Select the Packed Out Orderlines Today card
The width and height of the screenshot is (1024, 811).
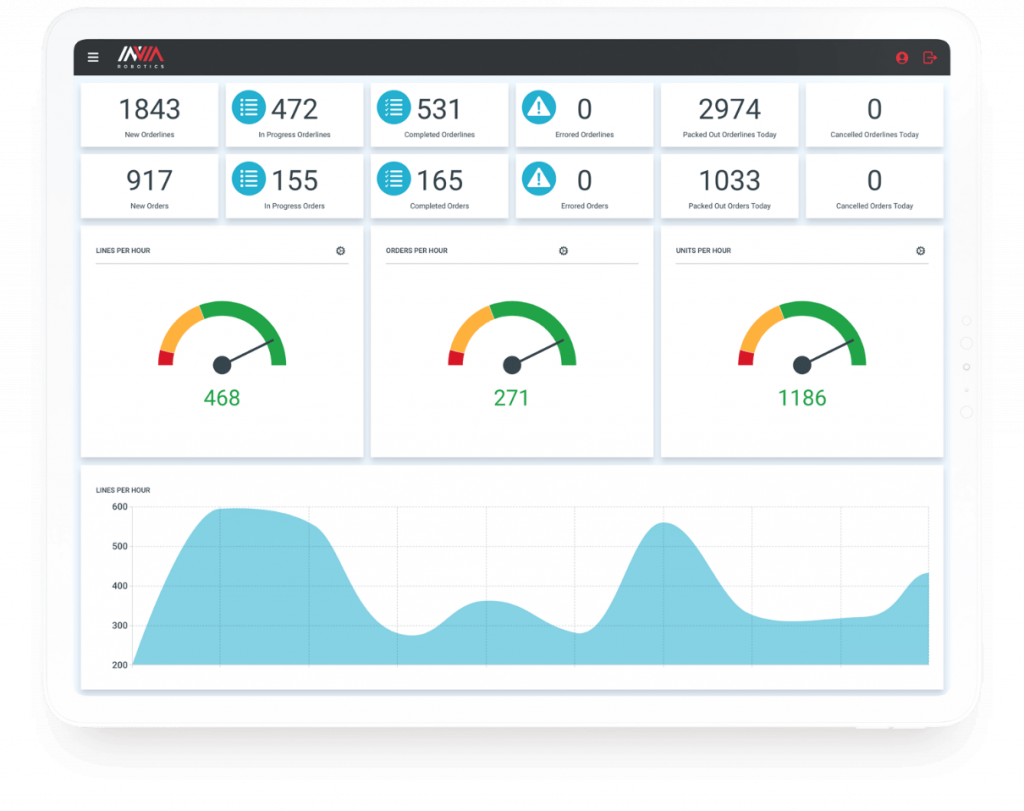(x=729, y=115)
